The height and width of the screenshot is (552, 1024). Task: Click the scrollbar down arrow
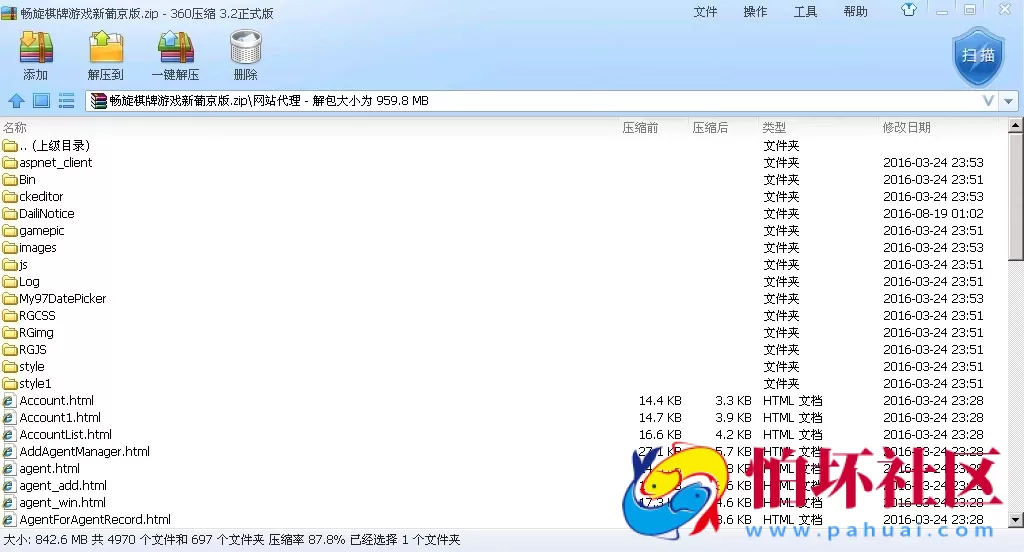(1016, 521)
